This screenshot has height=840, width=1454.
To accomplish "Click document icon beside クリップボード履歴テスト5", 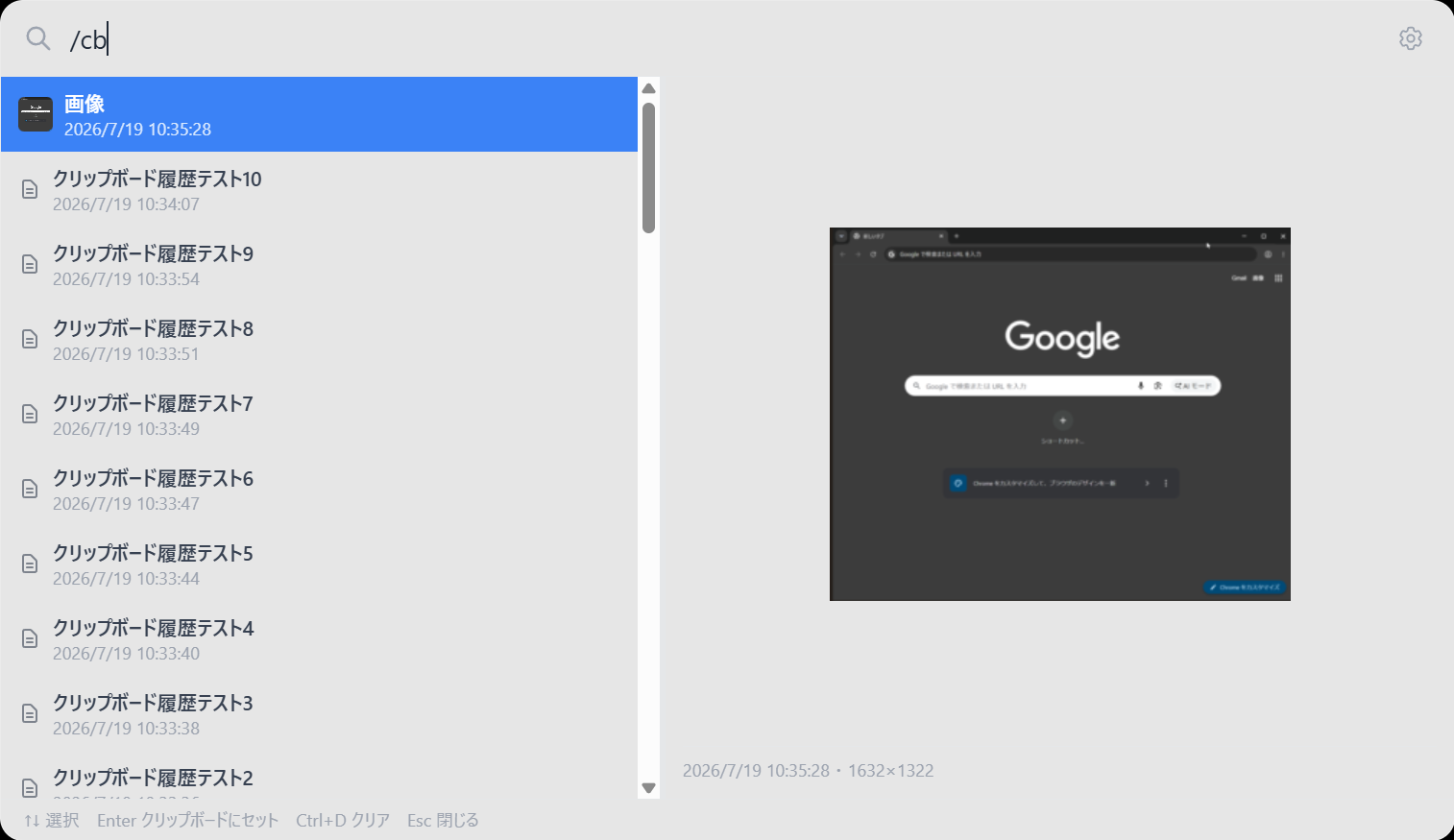I will [30, 564].
